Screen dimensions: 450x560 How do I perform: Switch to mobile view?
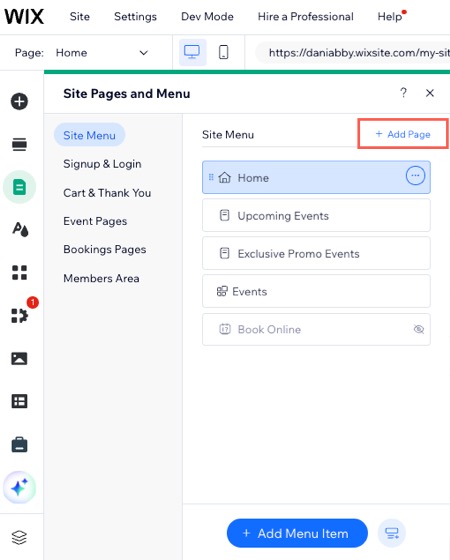coord(224,52)
